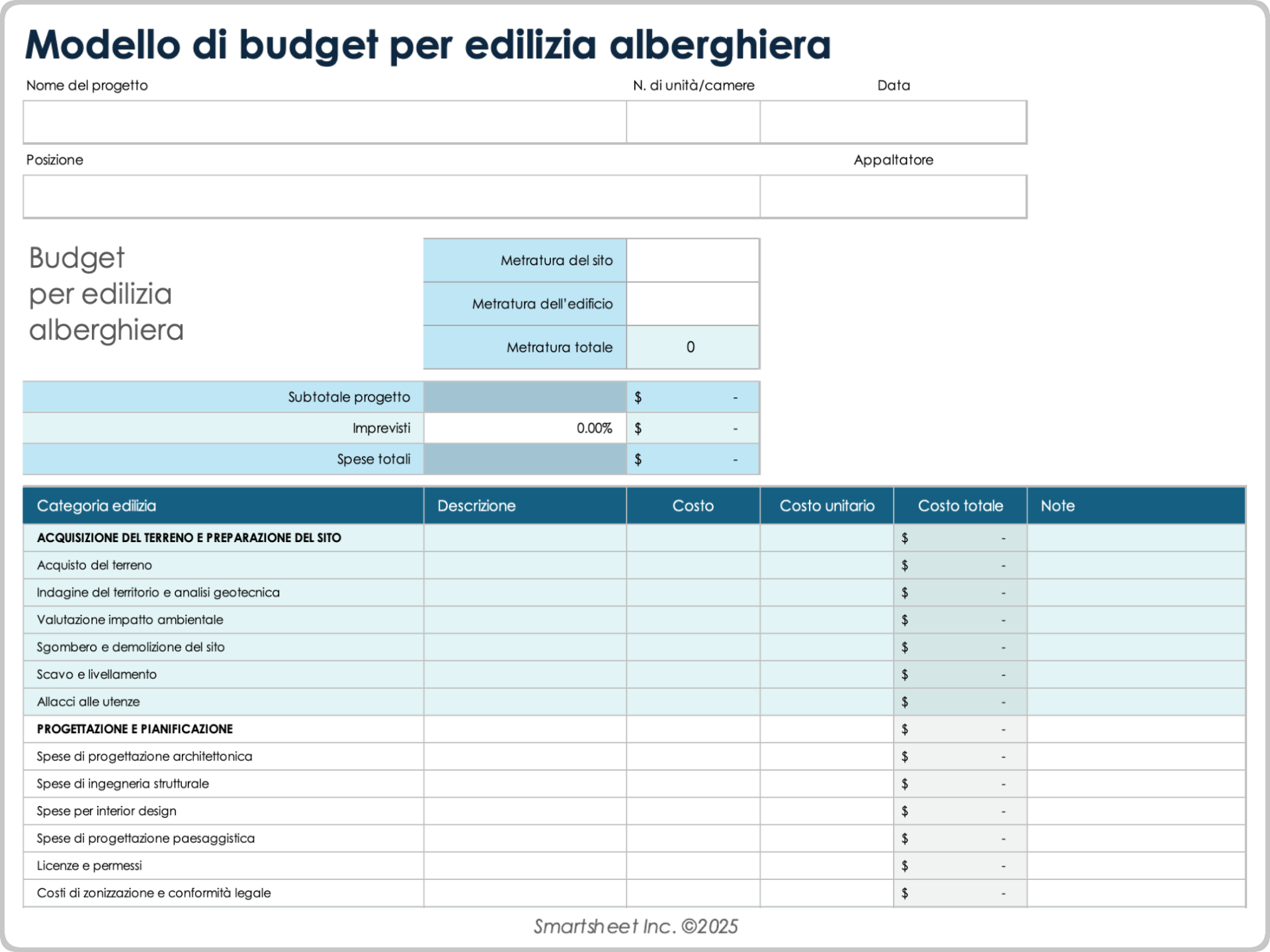Select the N. di unità/camere field
The image size is (1270, 952).
click(693, 122)
